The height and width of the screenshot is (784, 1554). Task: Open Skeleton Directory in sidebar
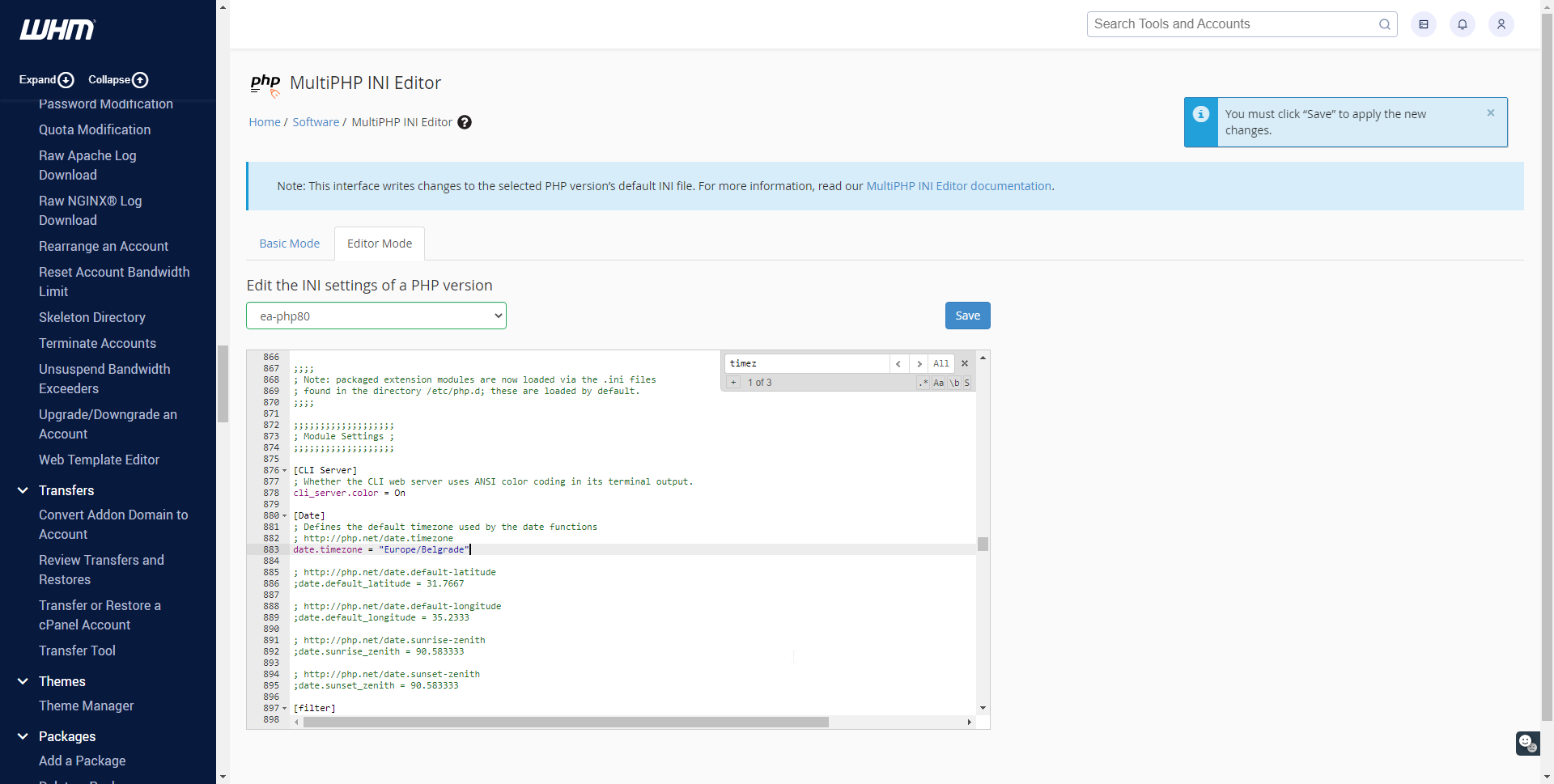click(x=92, y=317)
